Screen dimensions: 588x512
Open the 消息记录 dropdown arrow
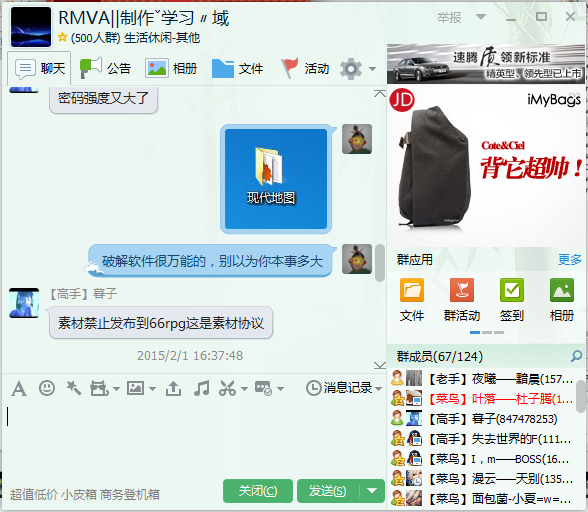[378, 389]
